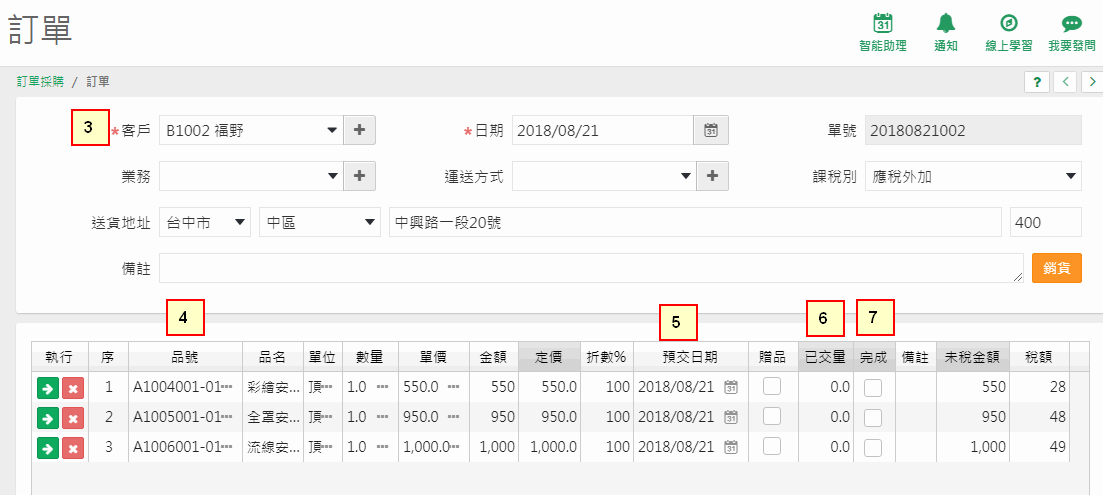Expand the 客戶 dropdown
The width and height of the screenshot is (1103, 495).
(332, 130)
